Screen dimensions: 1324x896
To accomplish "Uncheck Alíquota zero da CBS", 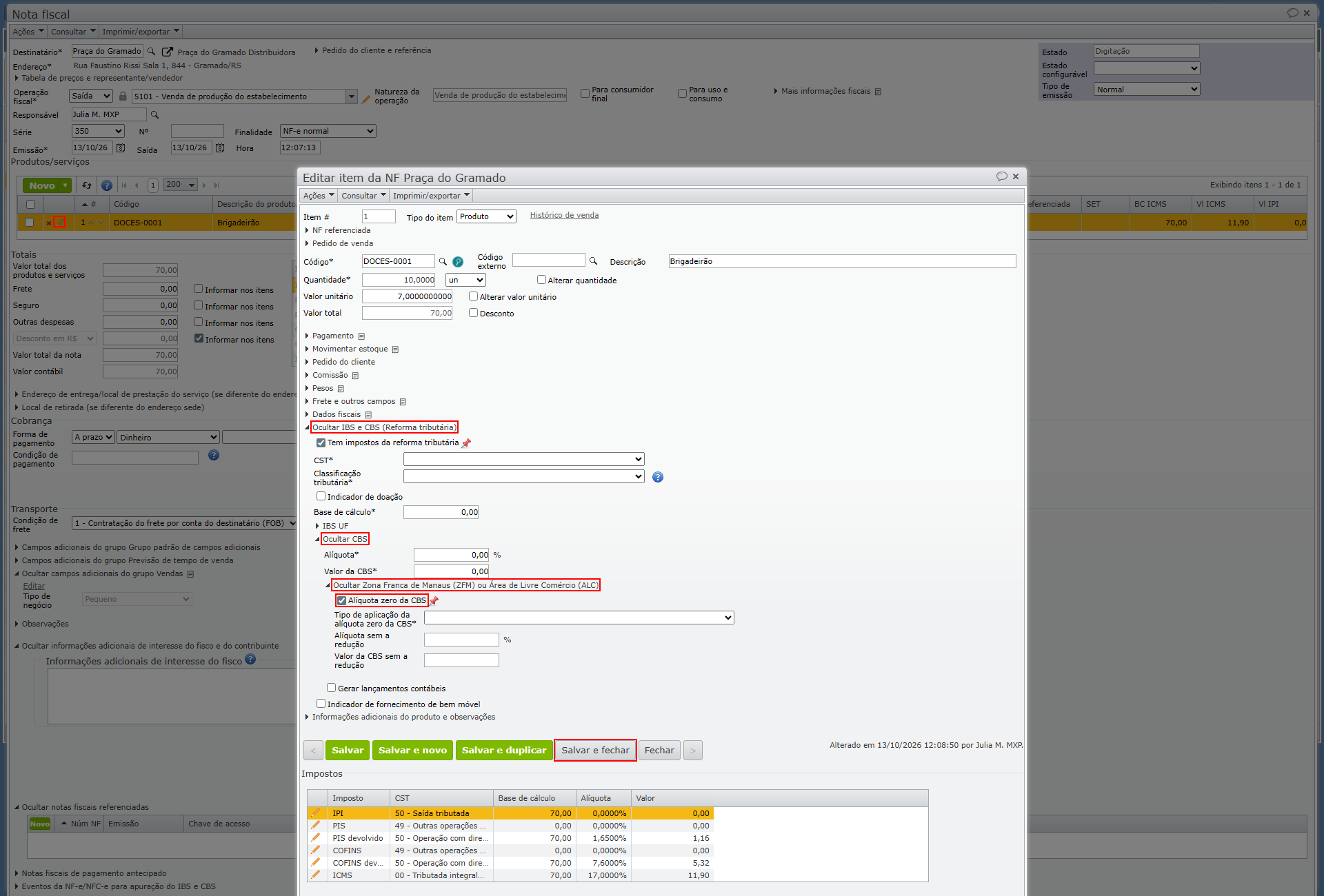I will point(341,600).
